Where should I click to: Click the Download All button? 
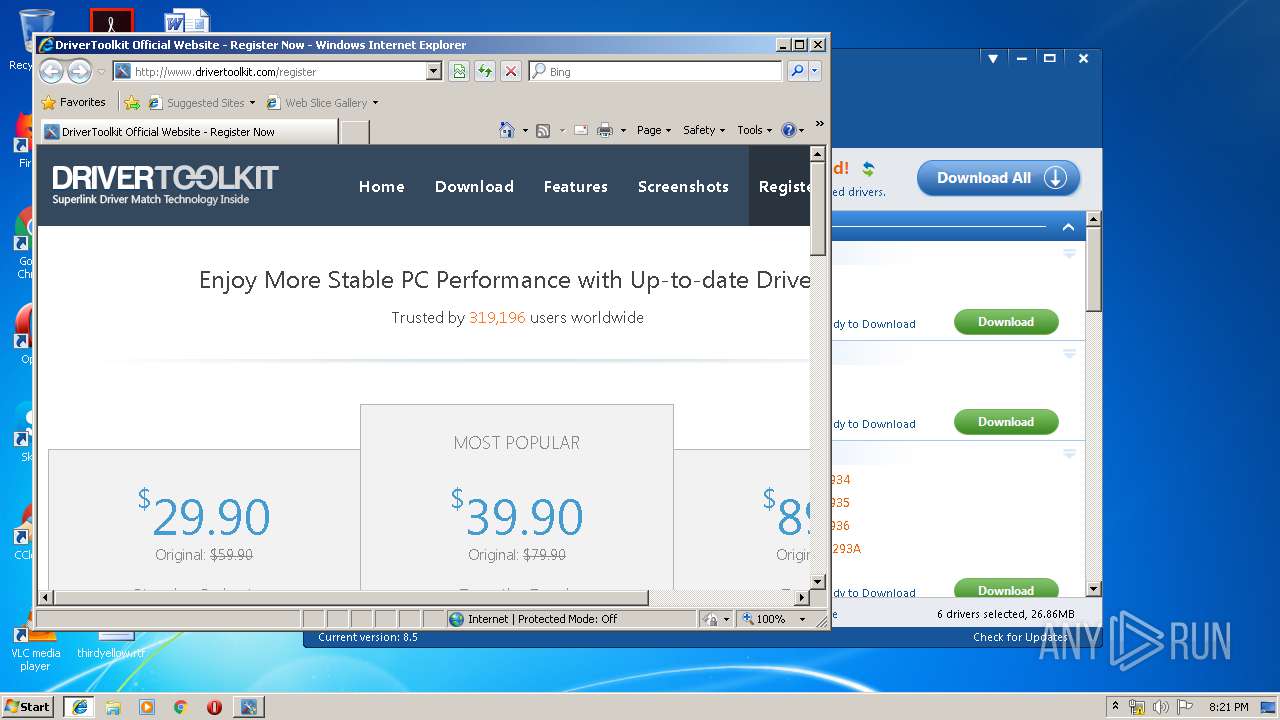(998, 178)
